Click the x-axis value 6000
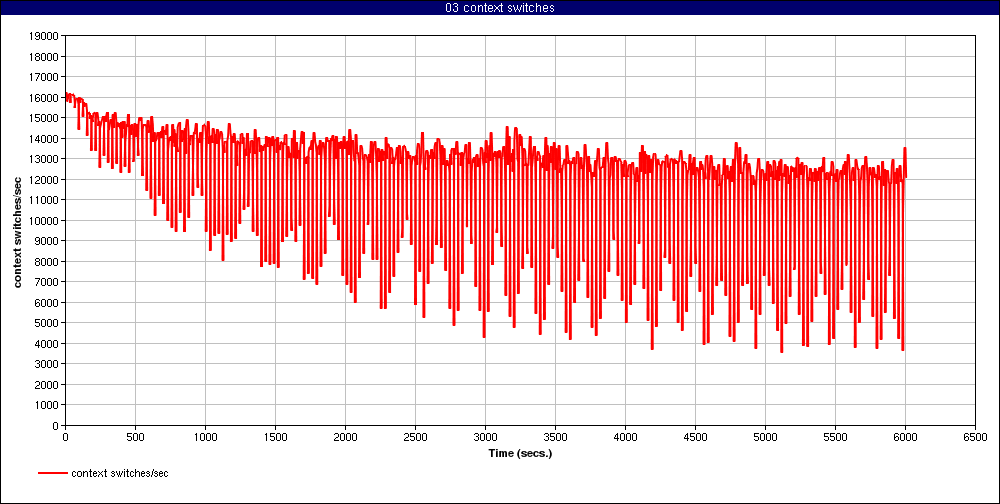1000x504 pixels. (x=905, y=438)
